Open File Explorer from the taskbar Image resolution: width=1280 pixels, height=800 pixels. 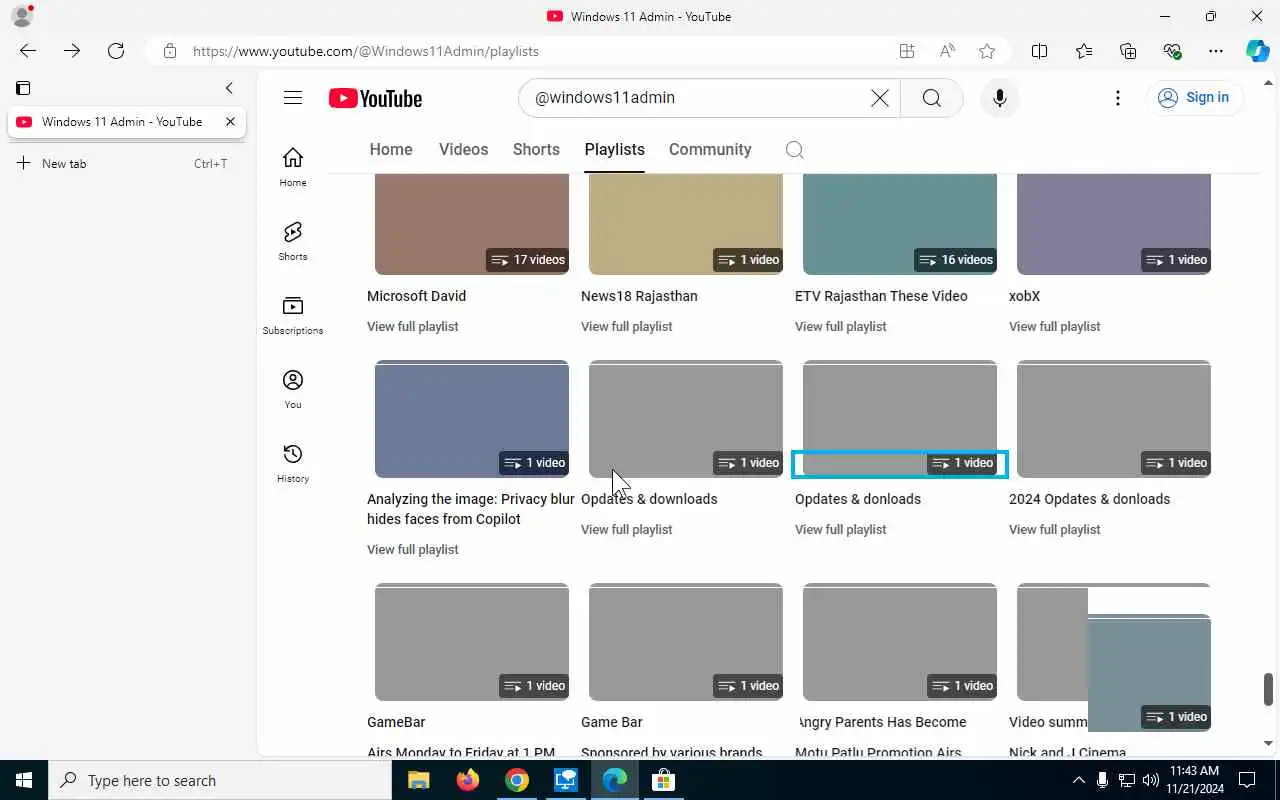point(419,780)
